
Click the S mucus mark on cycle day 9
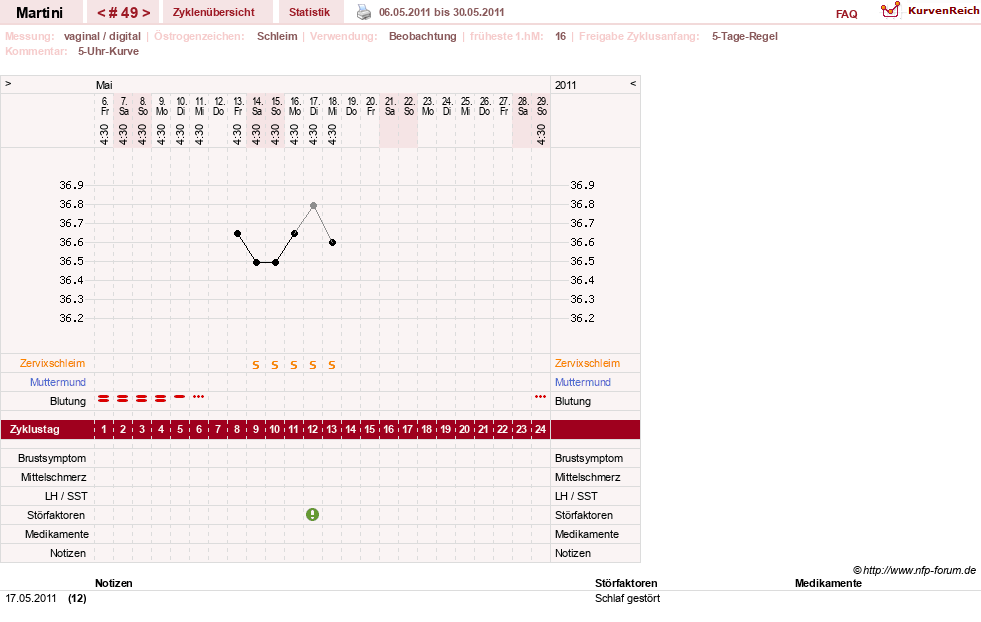(256, 365)
